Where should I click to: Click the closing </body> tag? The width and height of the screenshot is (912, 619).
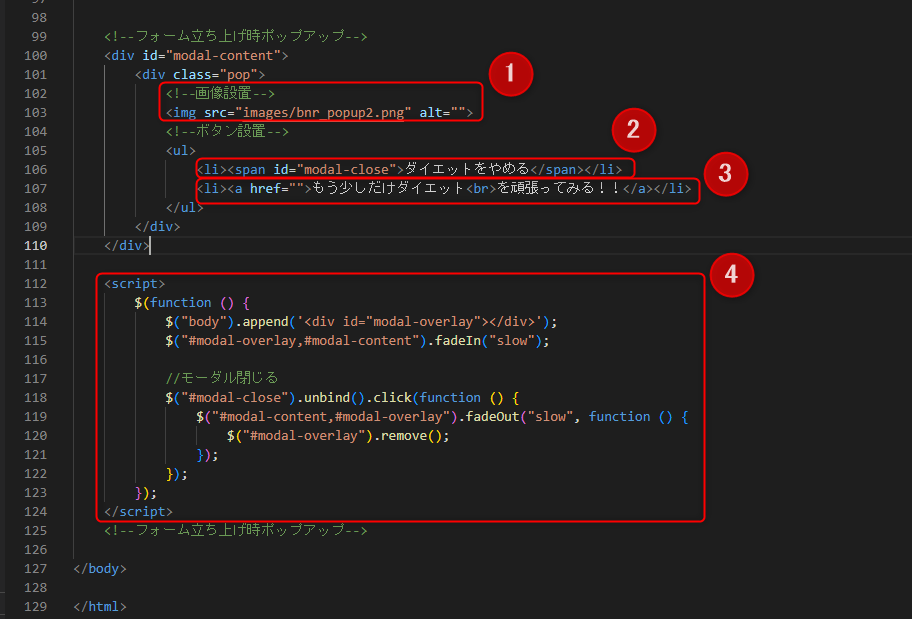[100, 568]
